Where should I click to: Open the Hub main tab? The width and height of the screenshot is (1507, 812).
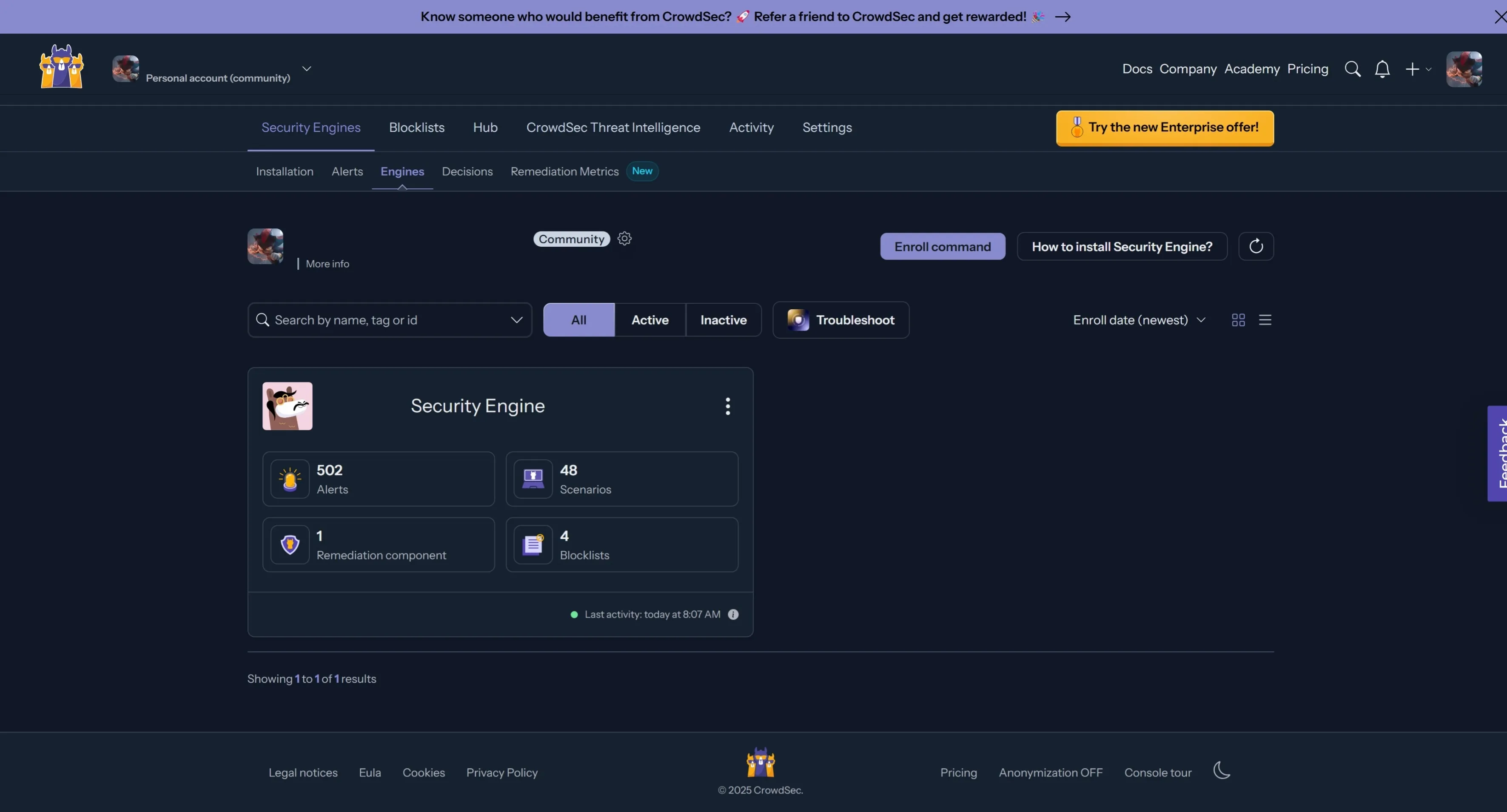coord(485,128)
